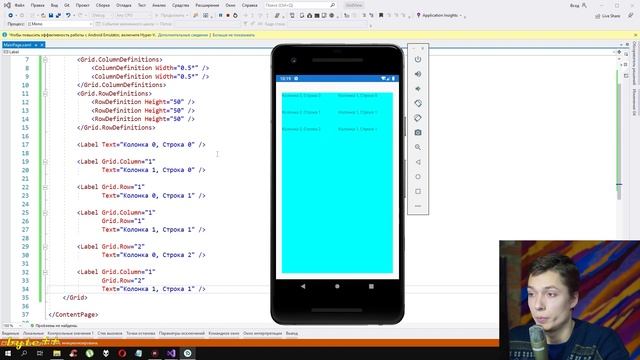Click the emulator sidebar home circle icon
Viewport: 640px width, 360px height.
coord(418,177)
